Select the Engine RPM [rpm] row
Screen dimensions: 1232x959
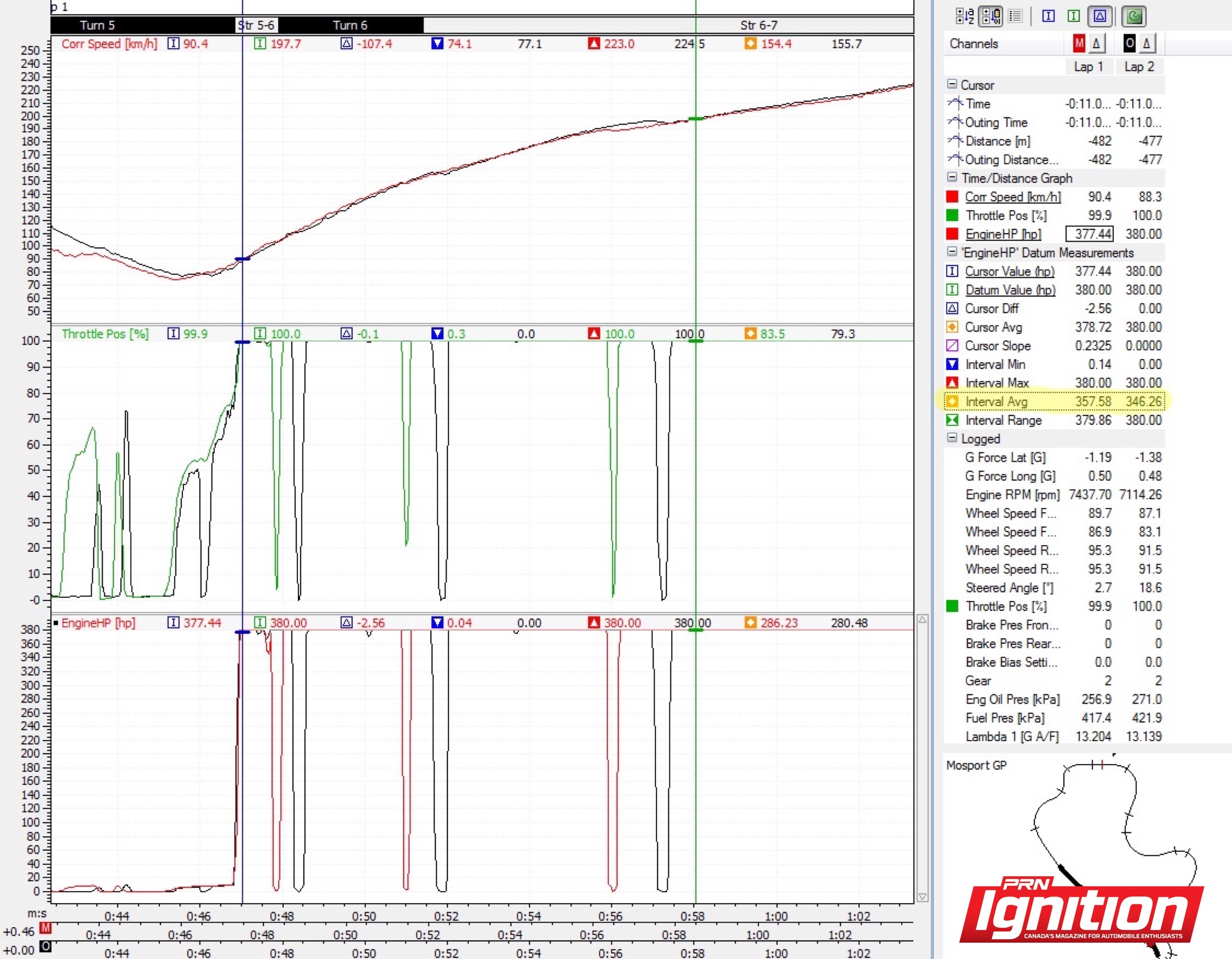coord(1054,495)
